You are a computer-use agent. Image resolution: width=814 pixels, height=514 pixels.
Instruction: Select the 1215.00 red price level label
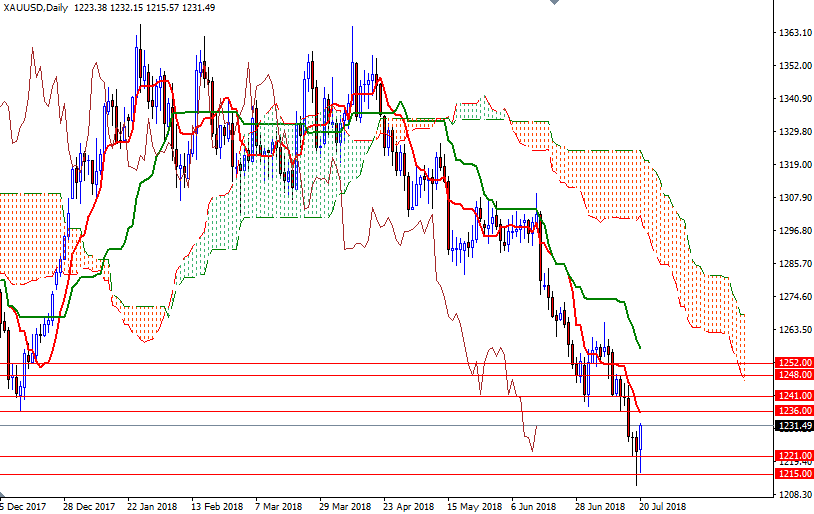tap(794, 474)
